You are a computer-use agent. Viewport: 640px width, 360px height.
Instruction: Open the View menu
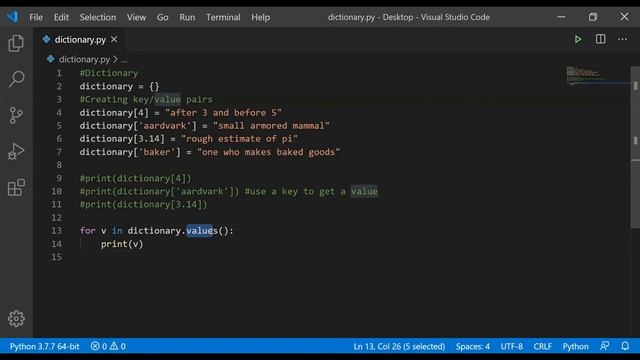(x=136, y=17)
